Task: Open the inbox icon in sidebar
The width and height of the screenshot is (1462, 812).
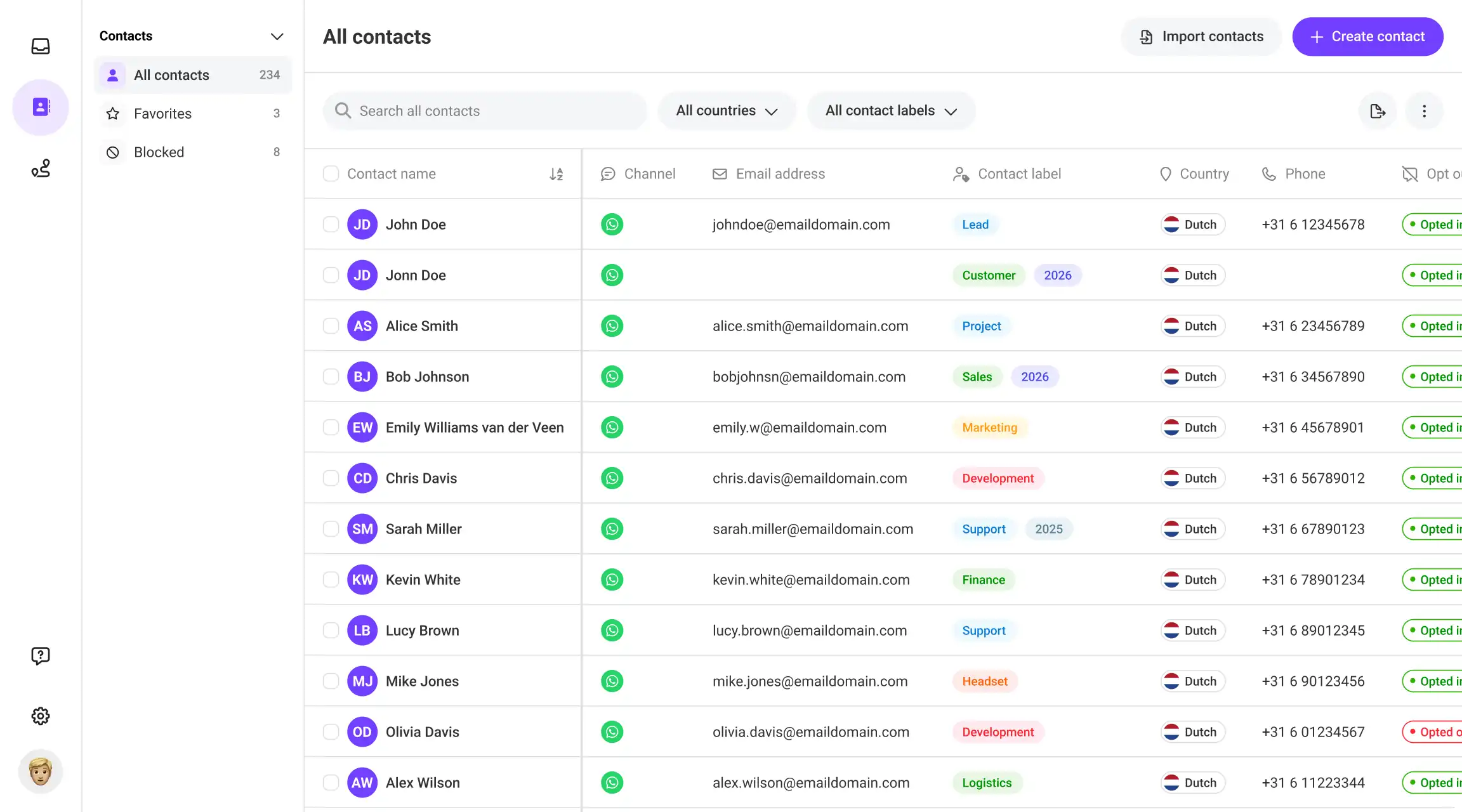Action: [x=41, y=46]
